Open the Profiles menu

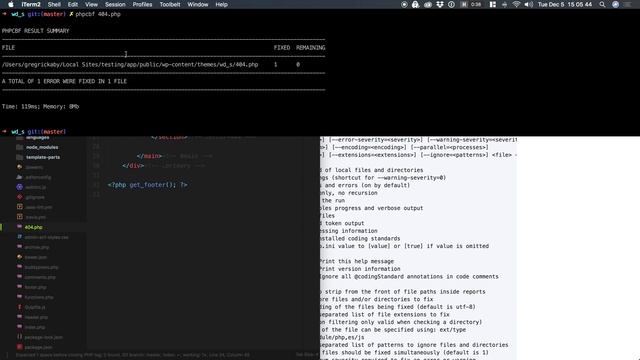(142, 4)
